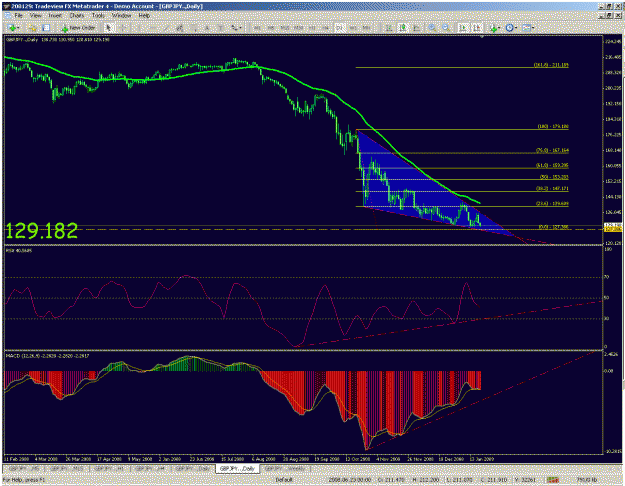Screen dimensions: 625x486
Task: Switch chart to M15 timeframe
Action: coord(285,28)
